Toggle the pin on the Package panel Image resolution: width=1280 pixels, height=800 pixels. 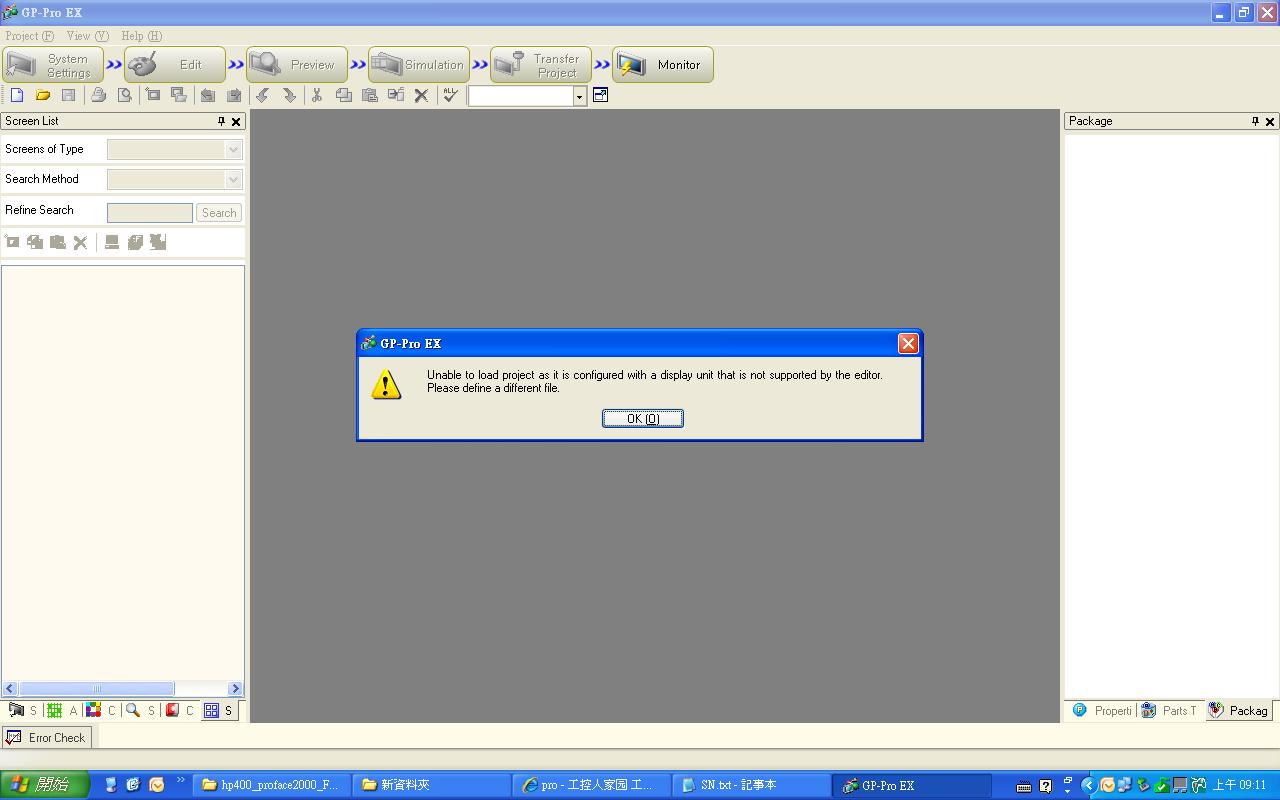click(x=1256, y=121)
